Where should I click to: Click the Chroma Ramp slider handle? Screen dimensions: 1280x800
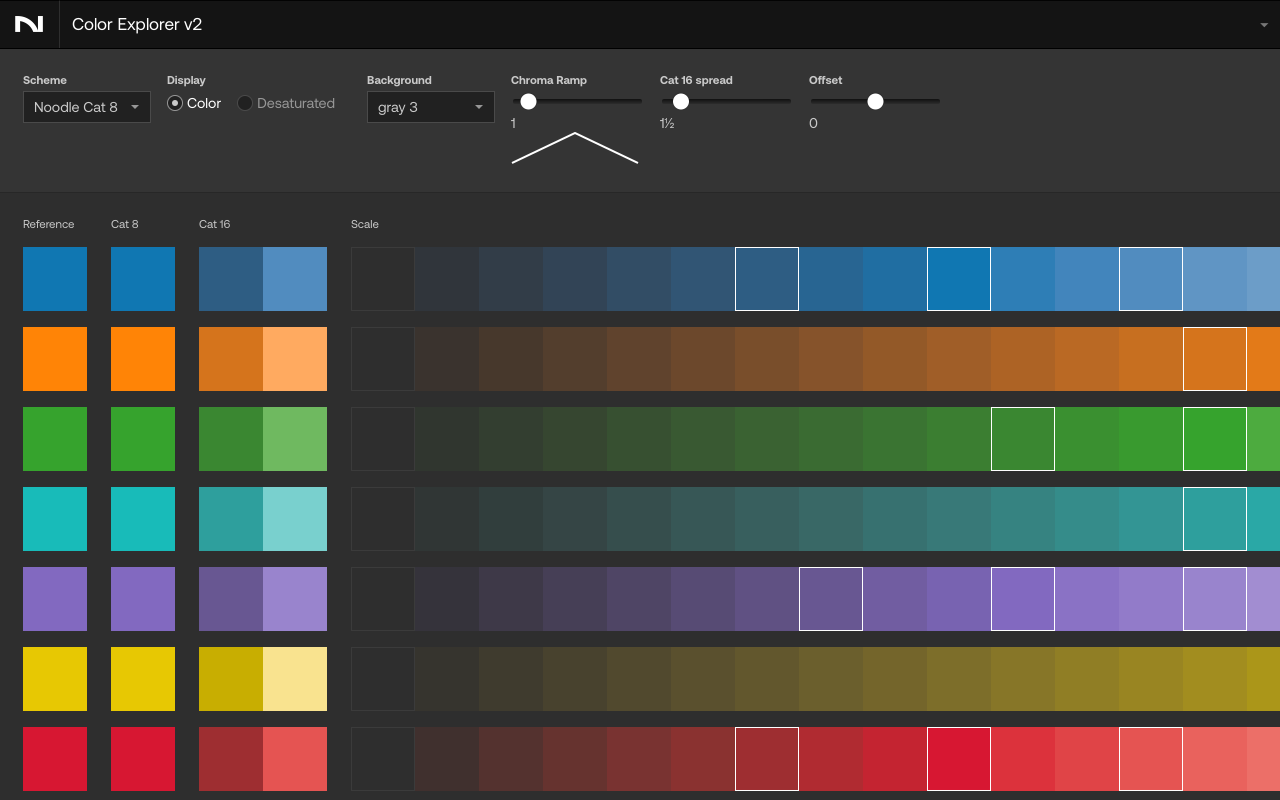tap(528, 101)
